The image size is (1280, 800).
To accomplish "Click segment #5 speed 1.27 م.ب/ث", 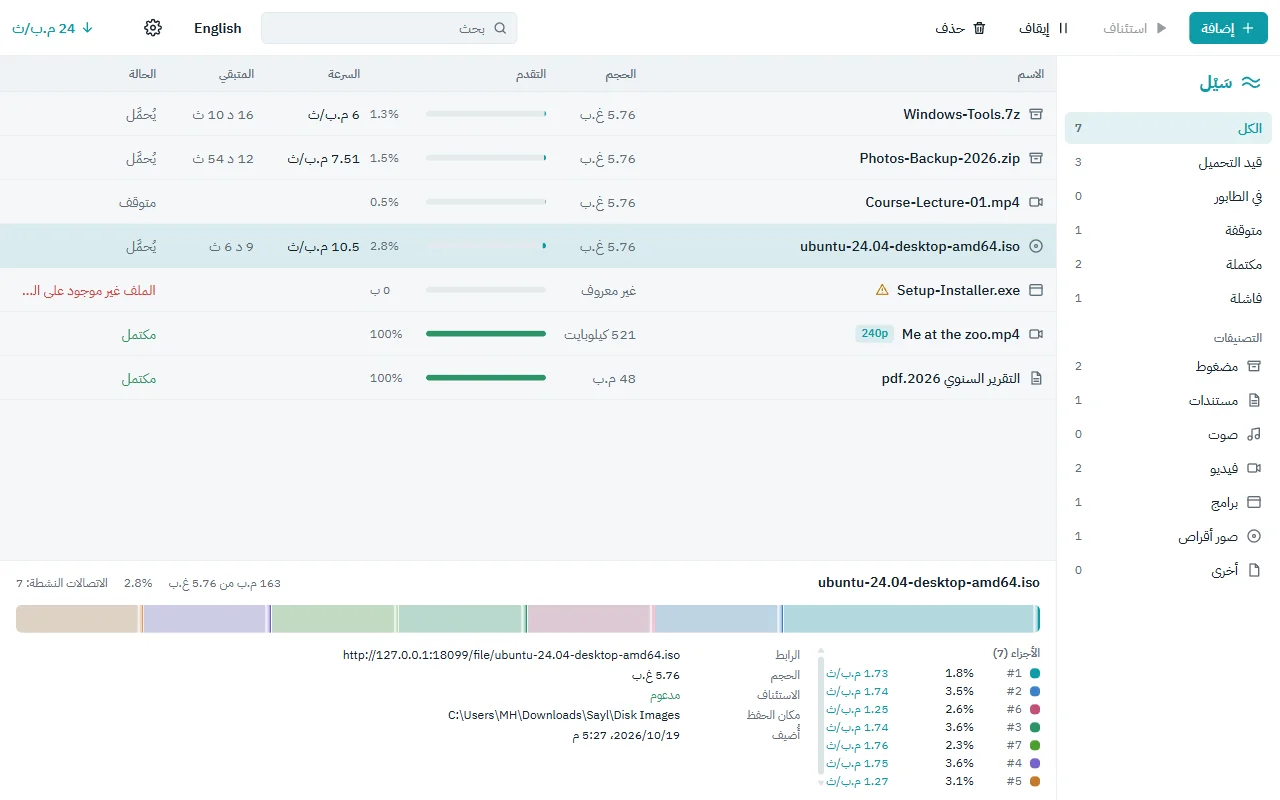I will click(x=857, y=781).
